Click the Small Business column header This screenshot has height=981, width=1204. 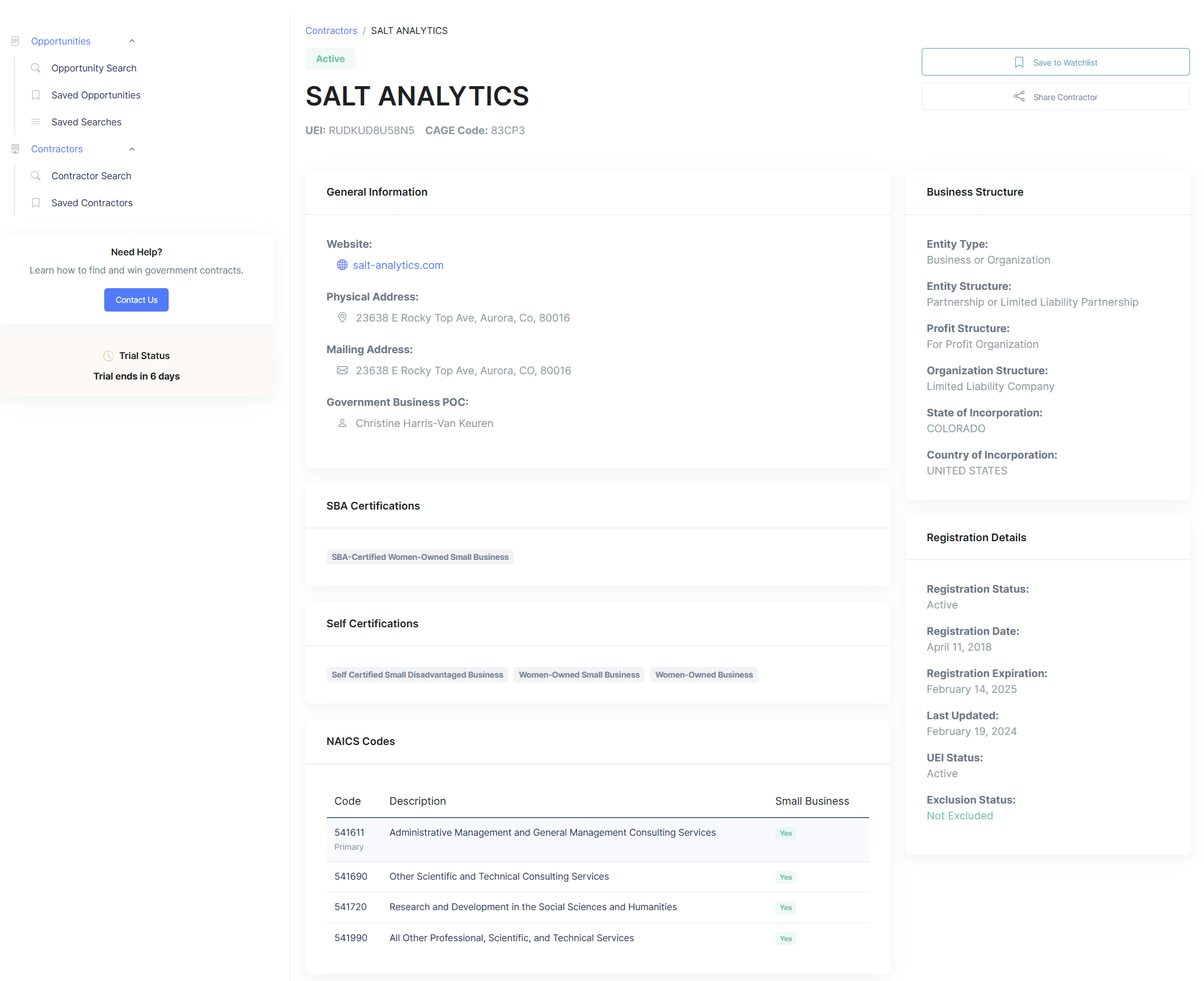(812, 801)
